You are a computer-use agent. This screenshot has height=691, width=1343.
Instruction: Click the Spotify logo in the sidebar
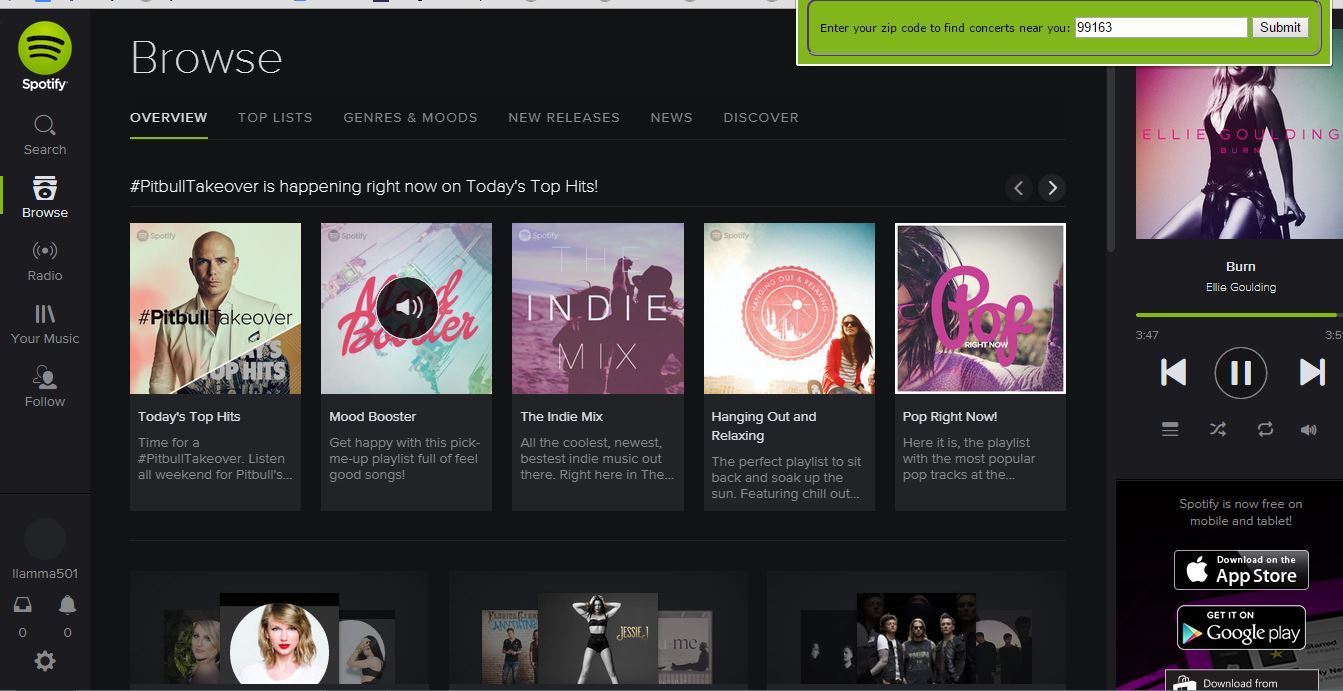[x=45, y=57]
